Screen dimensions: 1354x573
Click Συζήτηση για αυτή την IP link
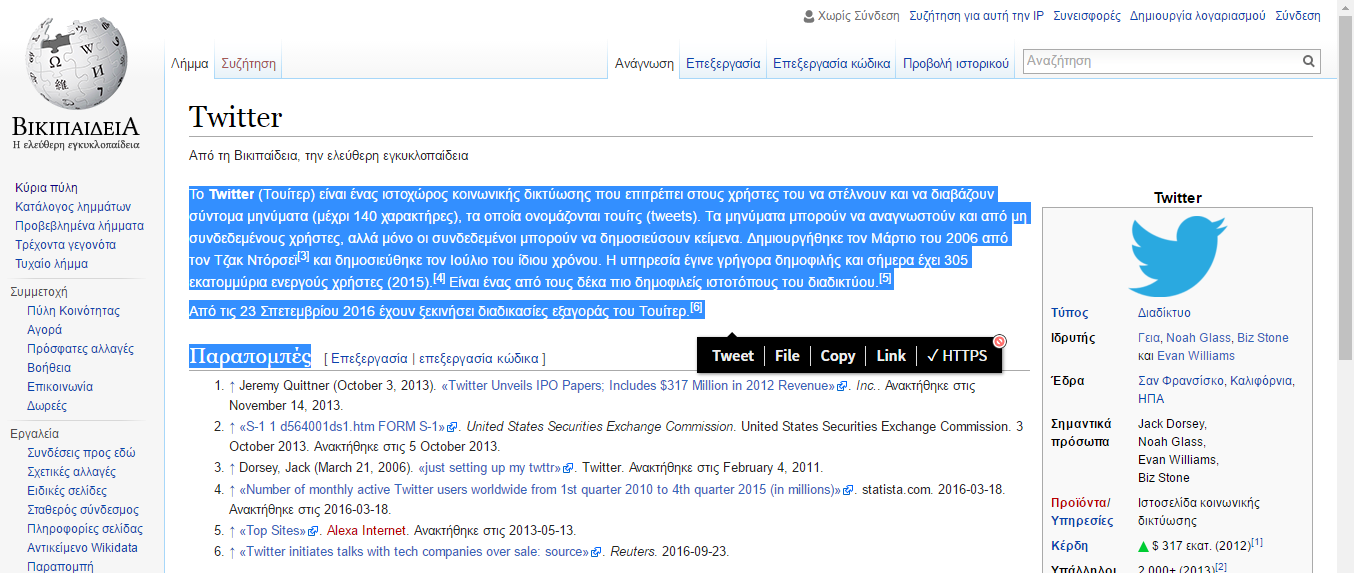(977, 16)
